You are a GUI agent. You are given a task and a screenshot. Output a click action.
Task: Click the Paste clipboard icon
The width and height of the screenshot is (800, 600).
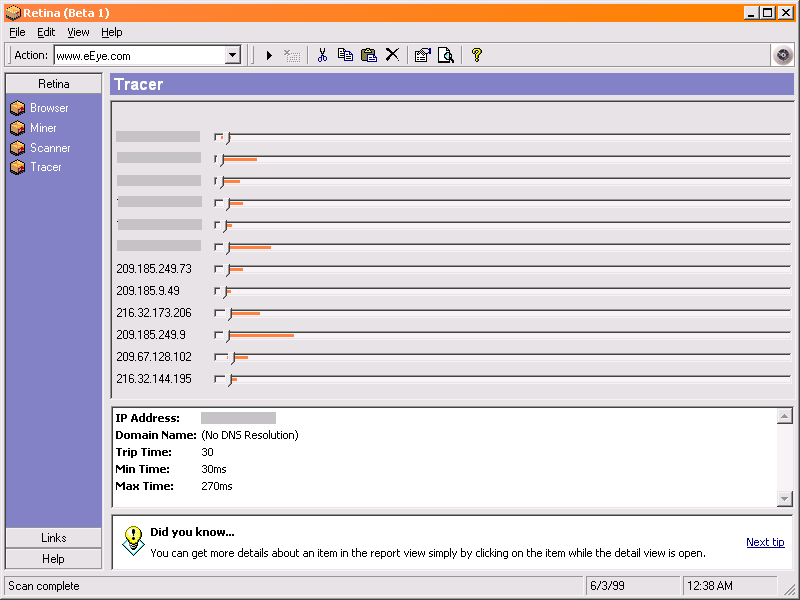coord(368,55)
